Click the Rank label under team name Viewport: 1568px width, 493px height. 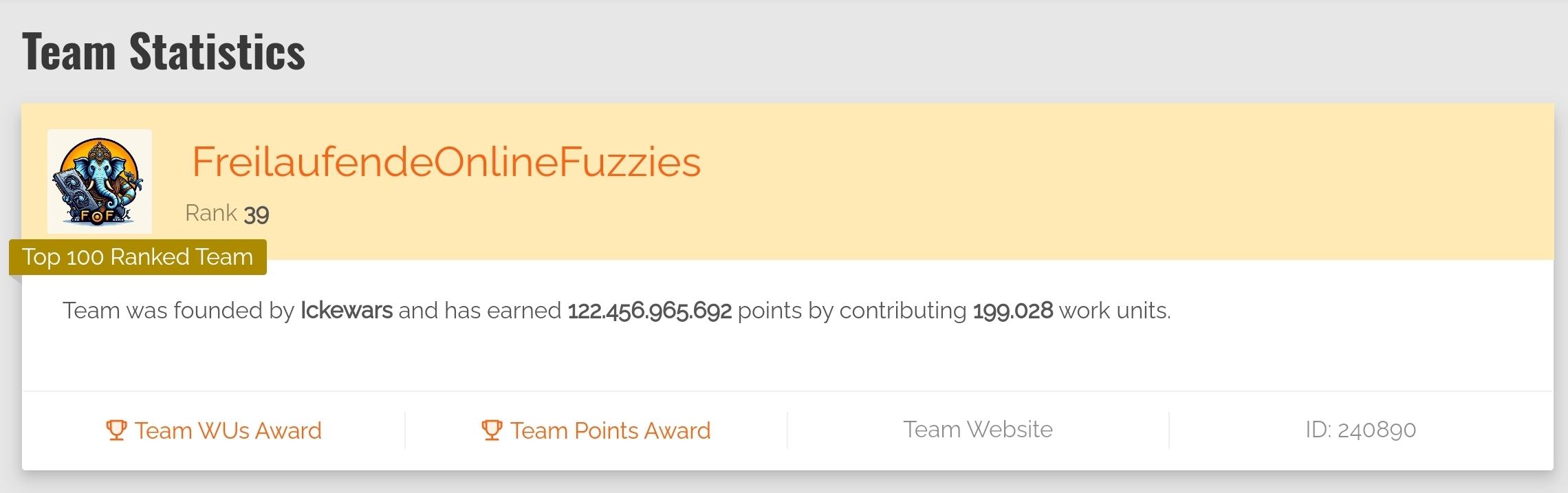point(211,213)
